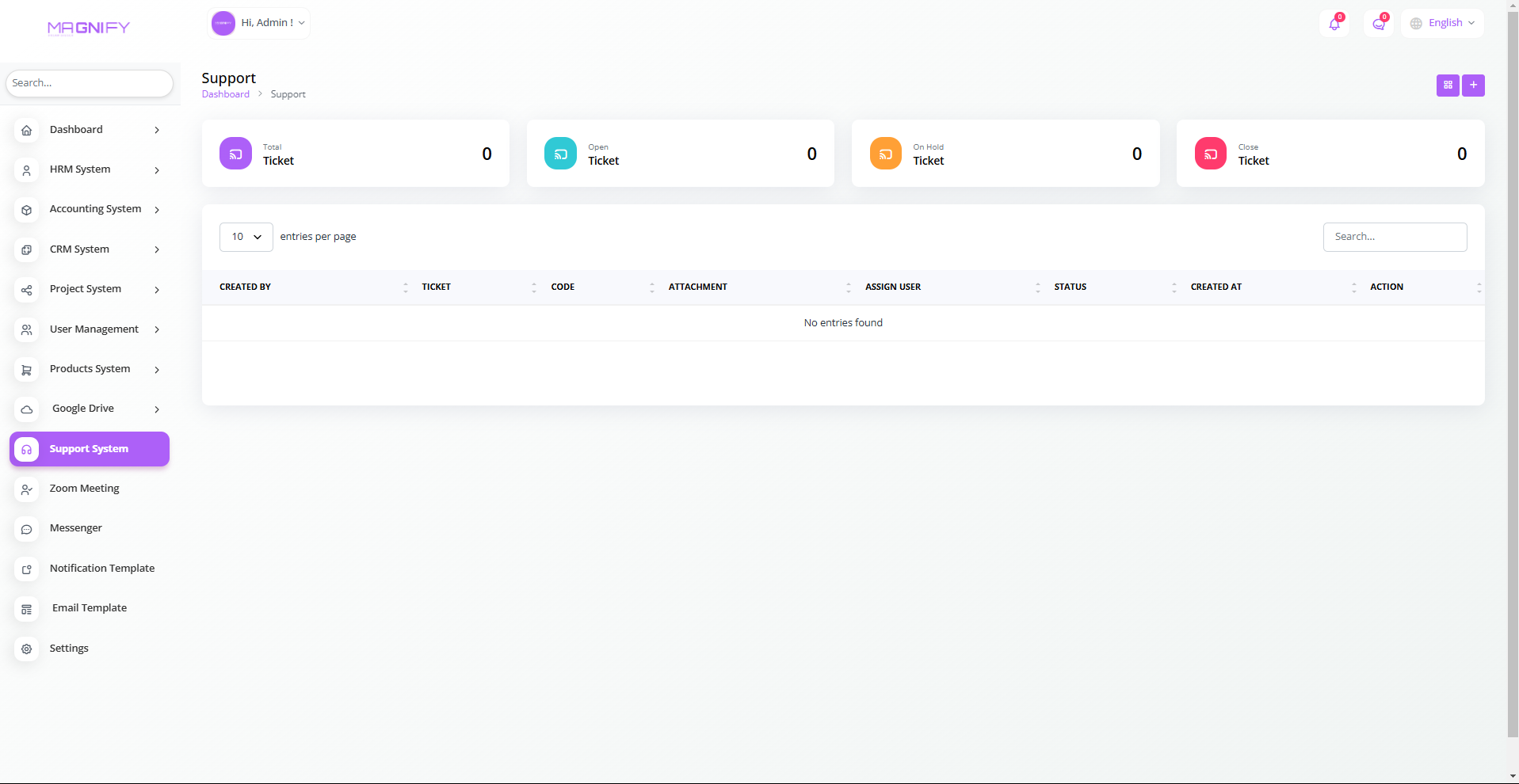Viewport: 1519px width, 784px height.
Task: Expand the CRM System chevron
Action: tap(157, 249)
